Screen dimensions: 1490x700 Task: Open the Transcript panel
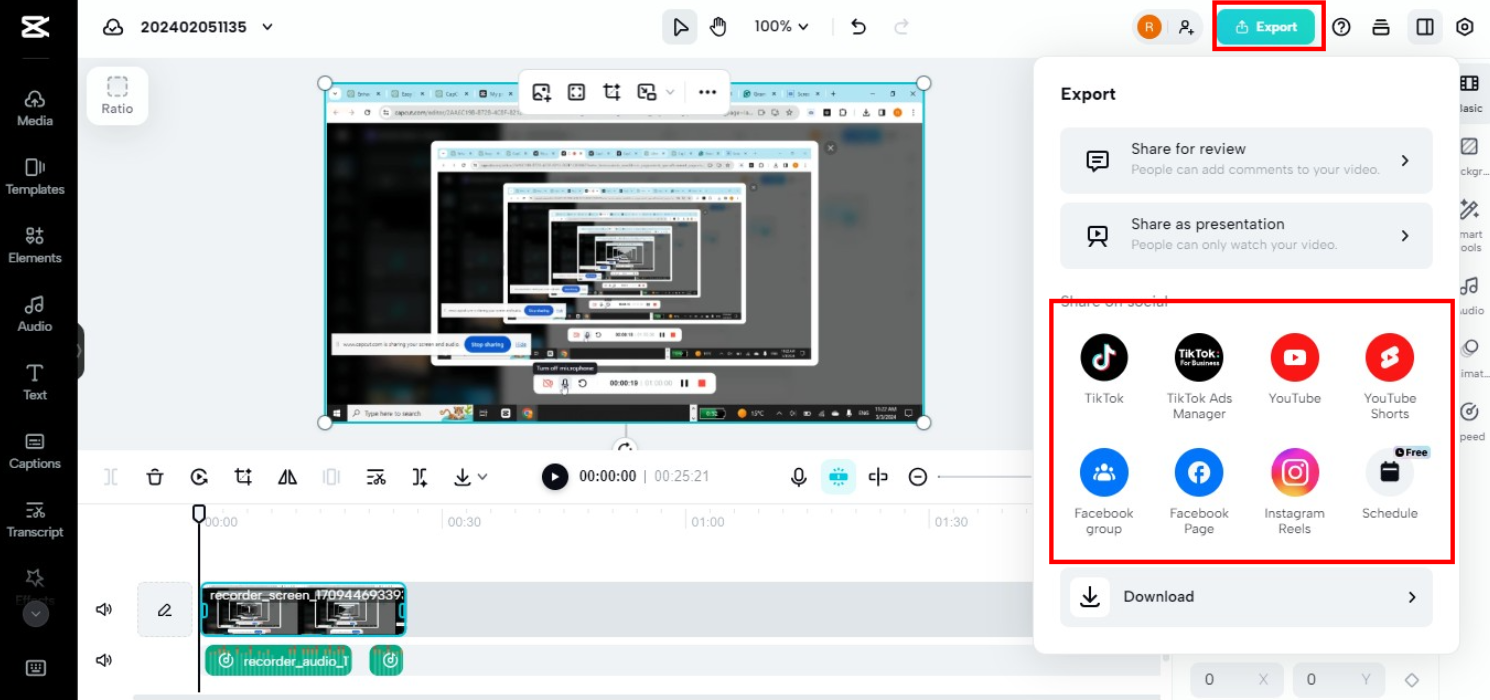35,520
